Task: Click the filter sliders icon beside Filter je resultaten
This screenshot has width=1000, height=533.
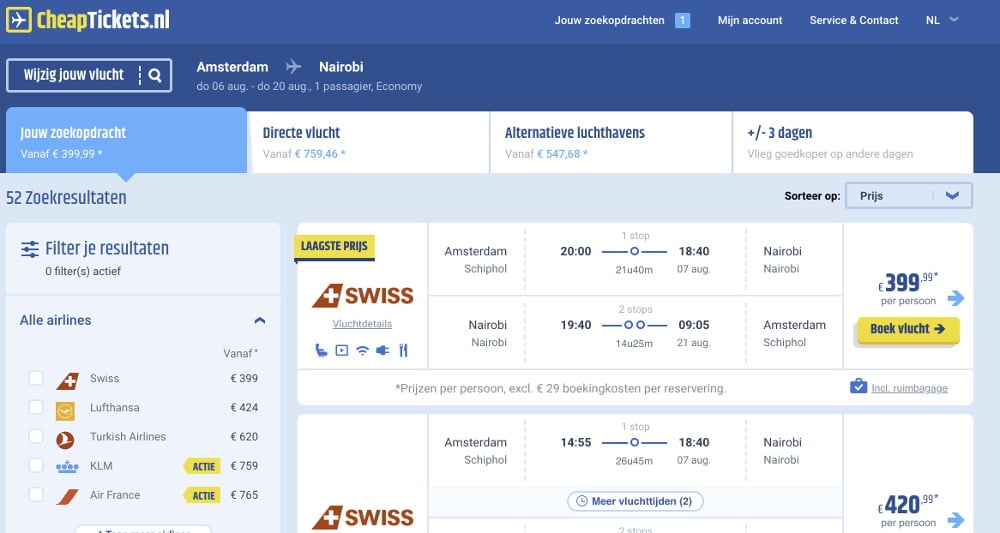Action: [x=30, y=249]
